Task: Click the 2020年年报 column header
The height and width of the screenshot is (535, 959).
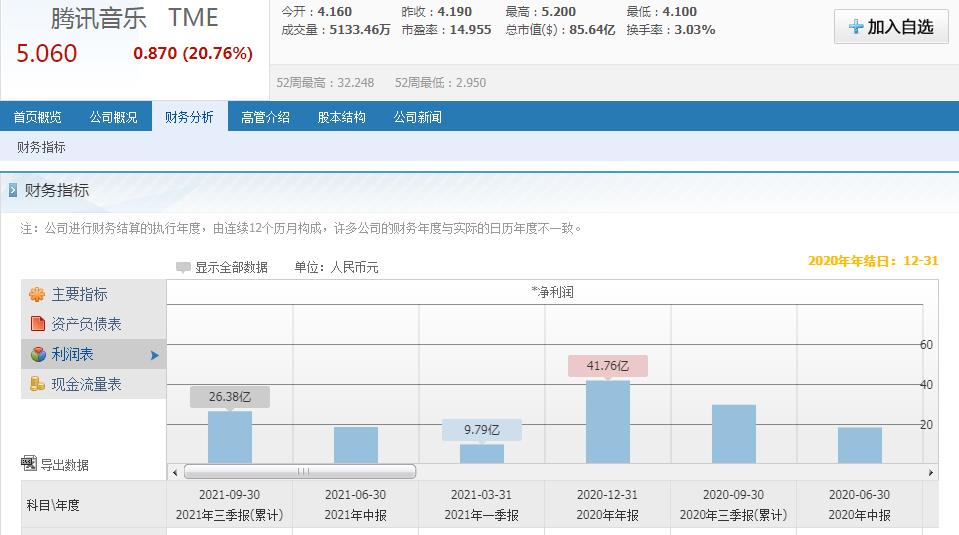Action: (x=608, y=504)
